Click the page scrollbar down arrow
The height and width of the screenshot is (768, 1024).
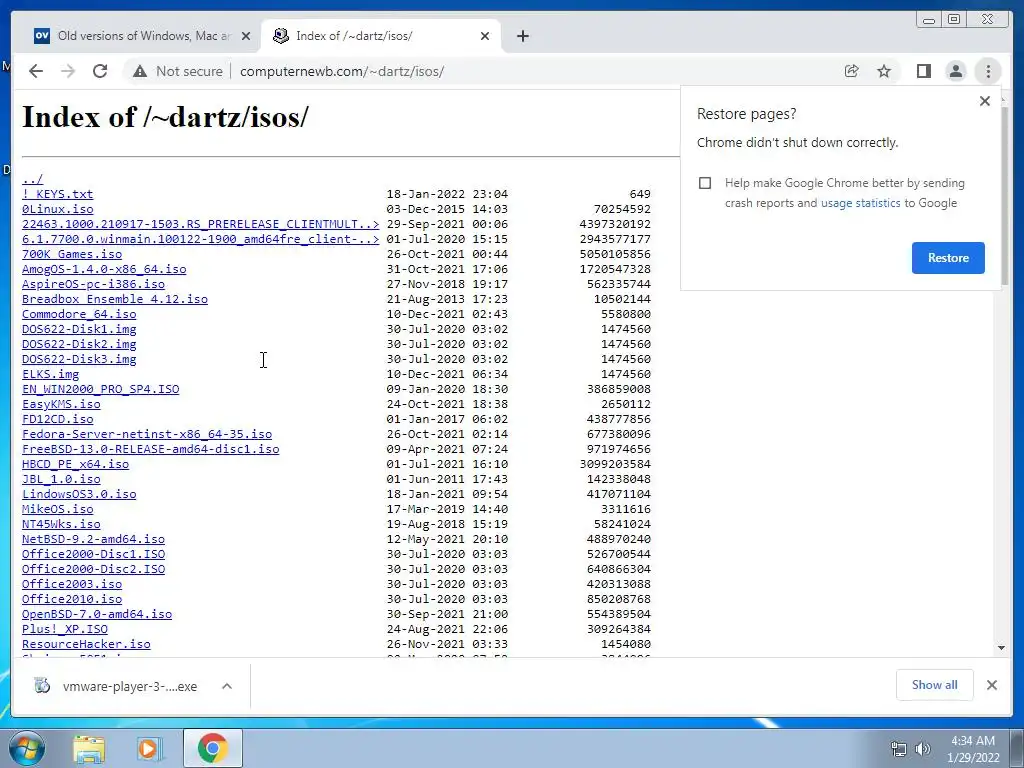(1001, 648)
